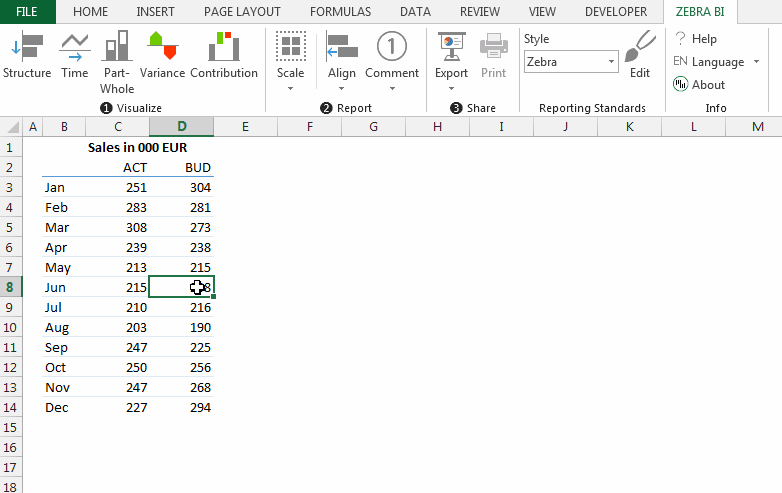
Task: Click the About Zebra BI icon
Action: (x=680, y=84)
